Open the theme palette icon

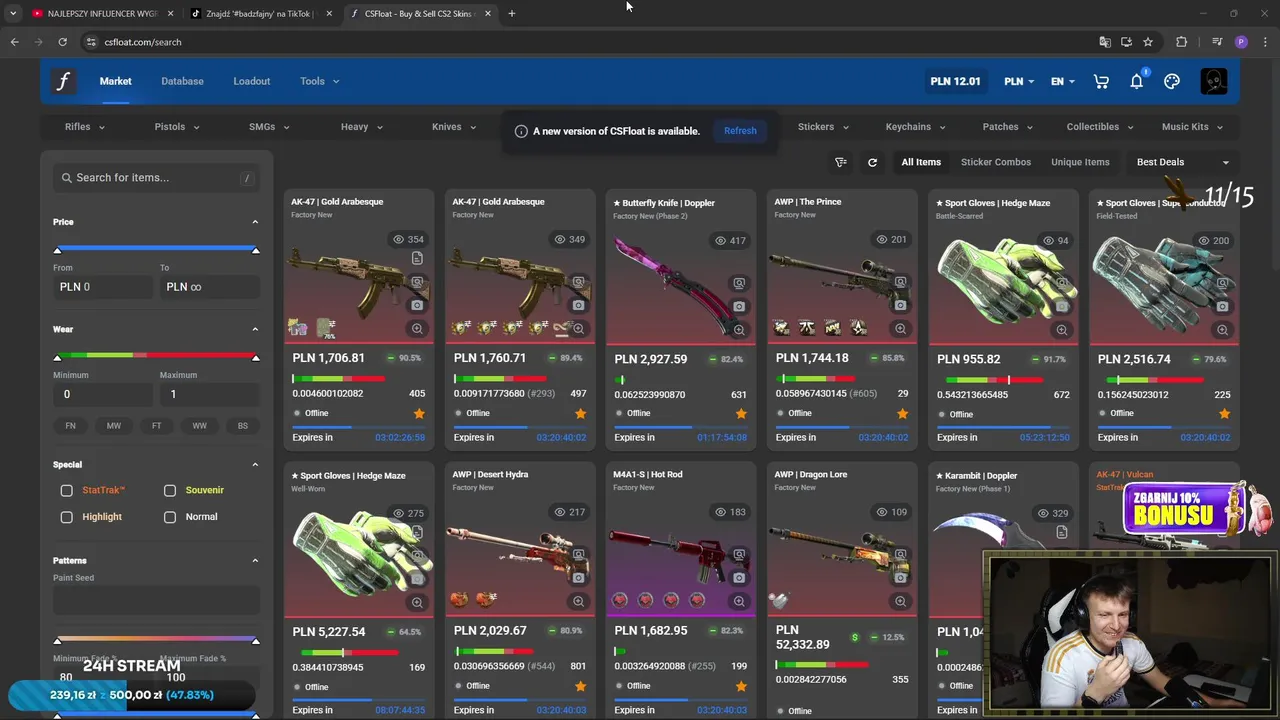[x=1172, y=81]
